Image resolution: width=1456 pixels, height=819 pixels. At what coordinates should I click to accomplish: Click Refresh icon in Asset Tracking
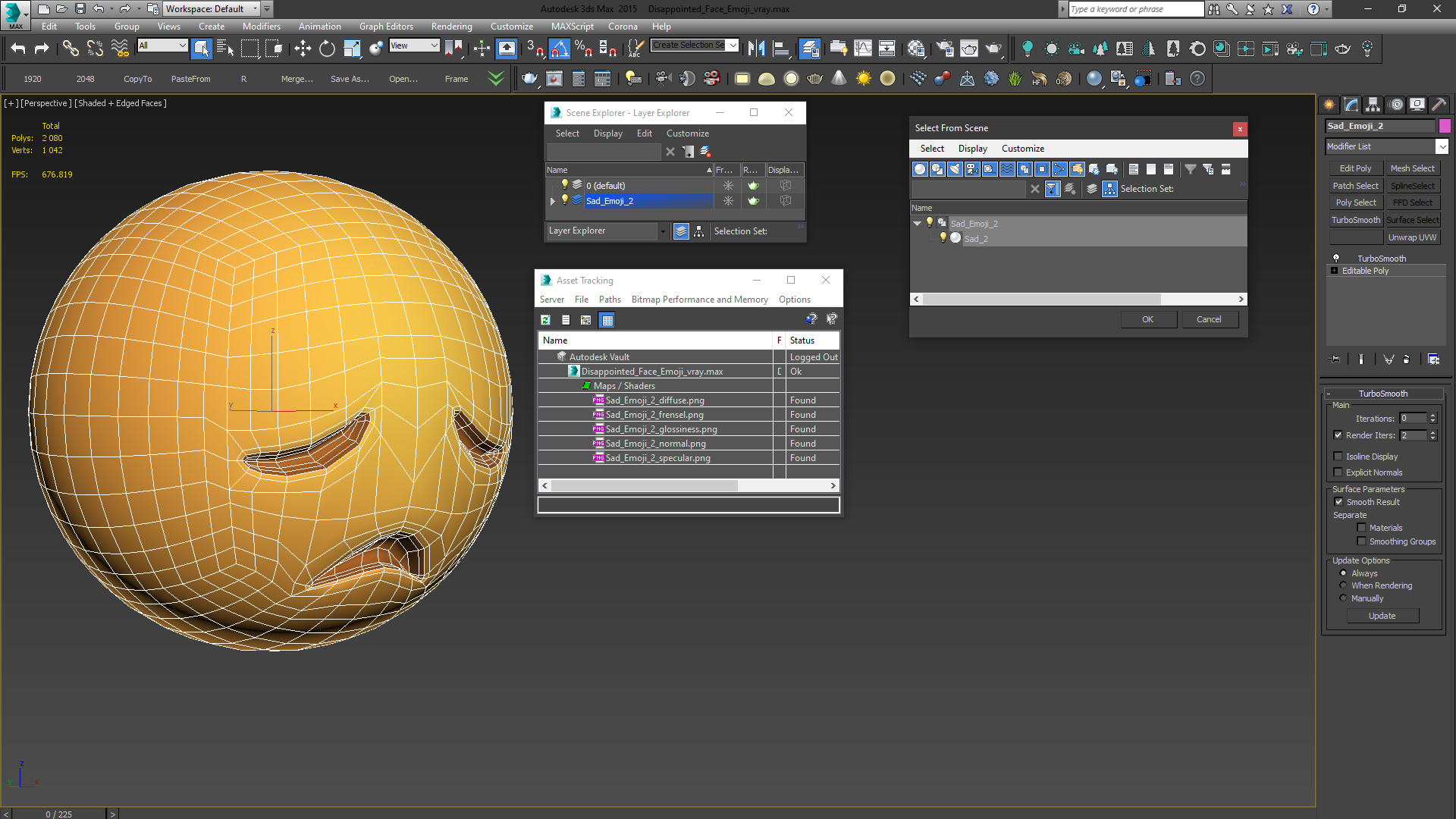[545, 320]
